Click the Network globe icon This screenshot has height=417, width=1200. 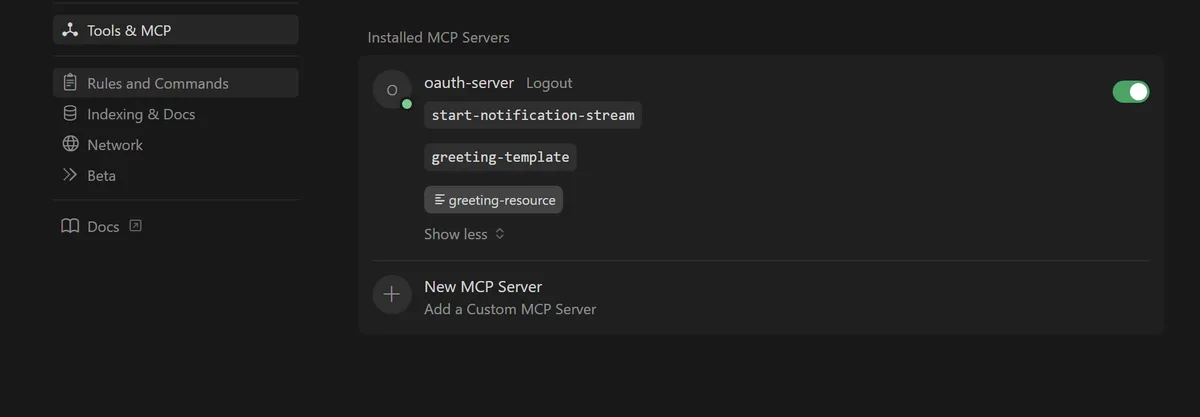tap(70, 144)
